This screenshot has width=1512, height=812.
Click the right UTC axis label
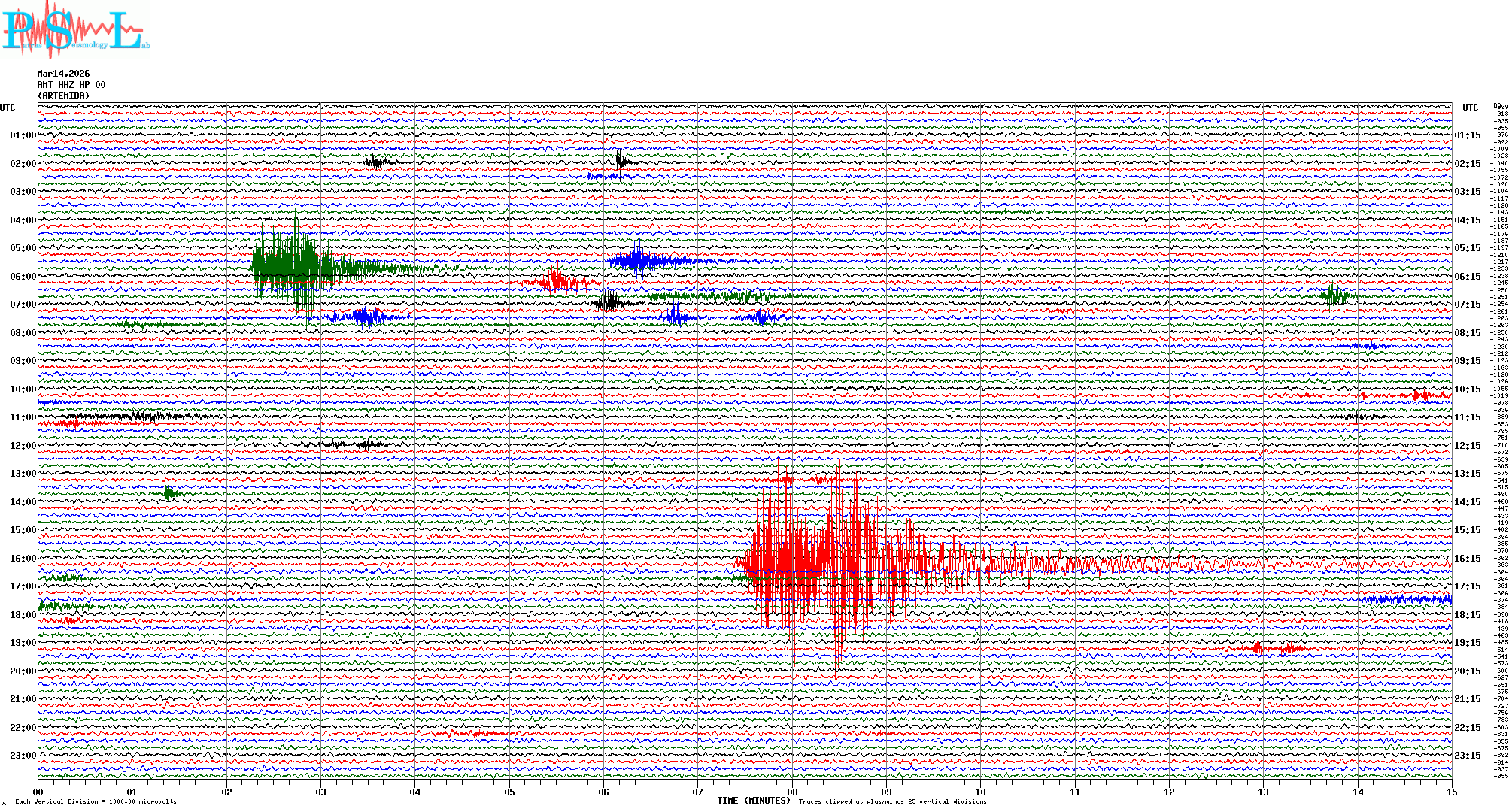pos(1470,108)
